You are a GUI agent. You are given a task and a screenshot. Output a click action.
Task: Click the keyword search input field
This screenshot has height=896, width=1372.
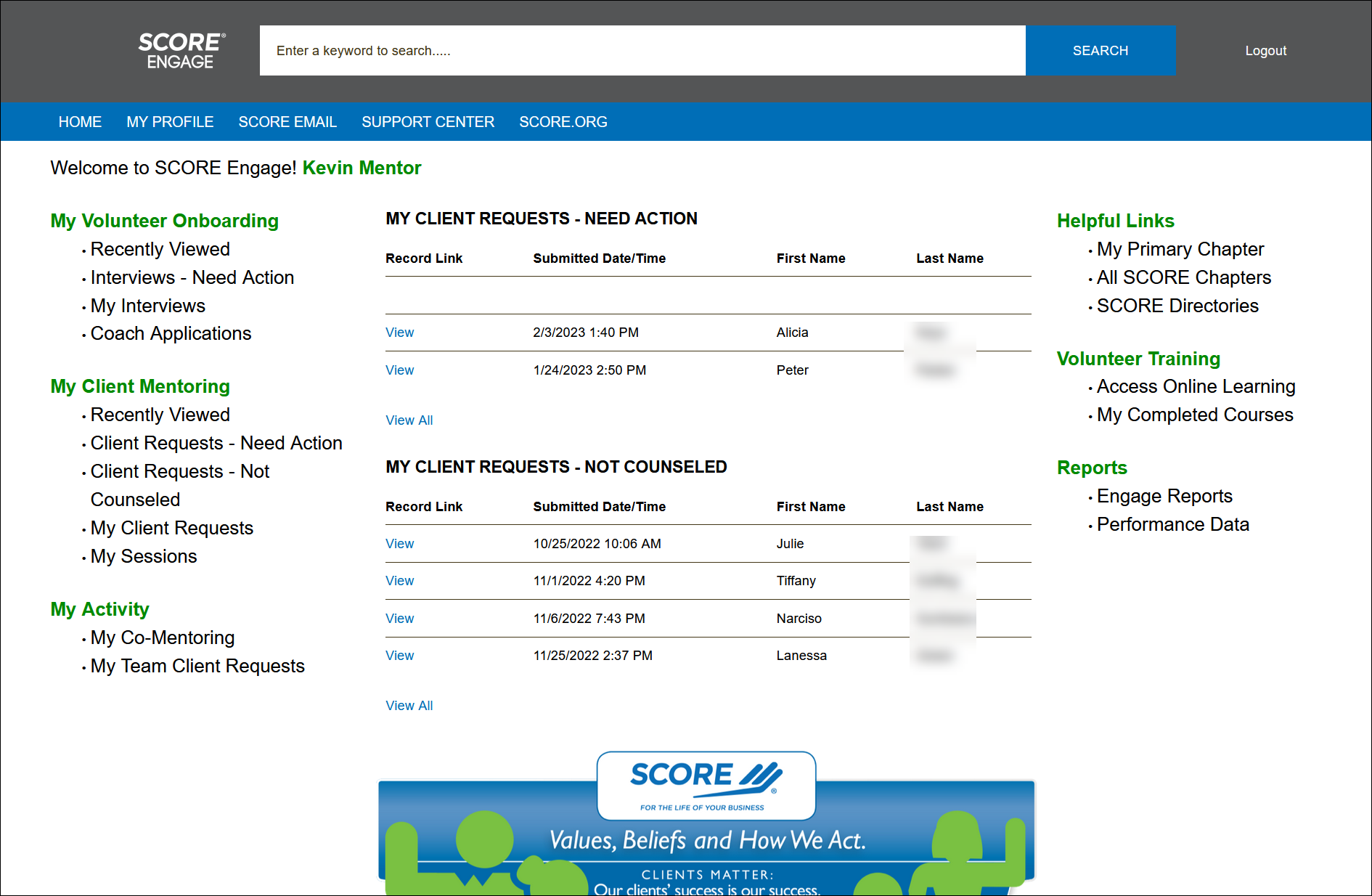pos(642,51)
